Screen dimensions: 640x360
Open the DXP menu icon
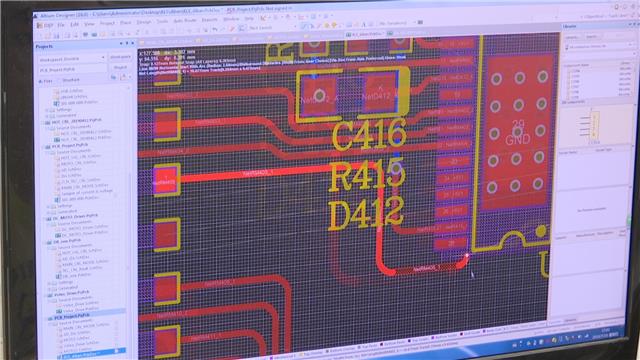point(45,25)
